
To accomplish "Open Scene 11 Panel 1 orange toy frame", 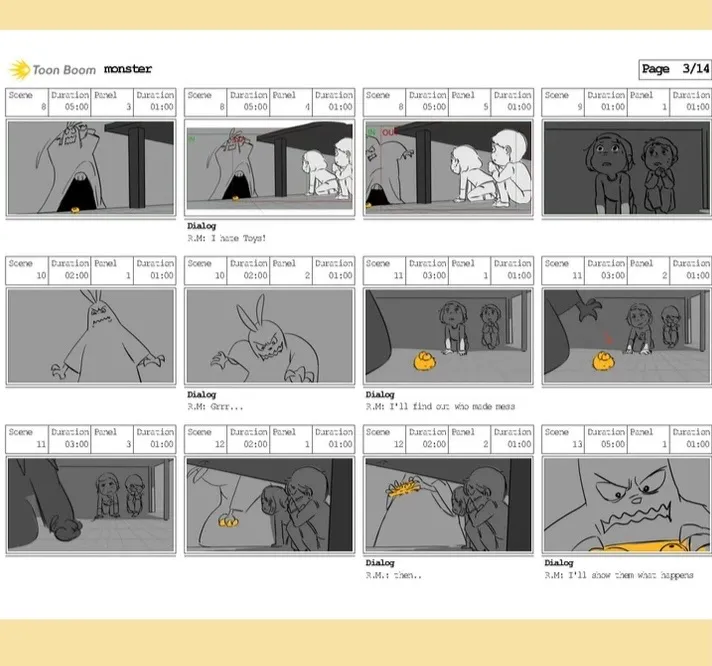I will [x=448, y=336].
